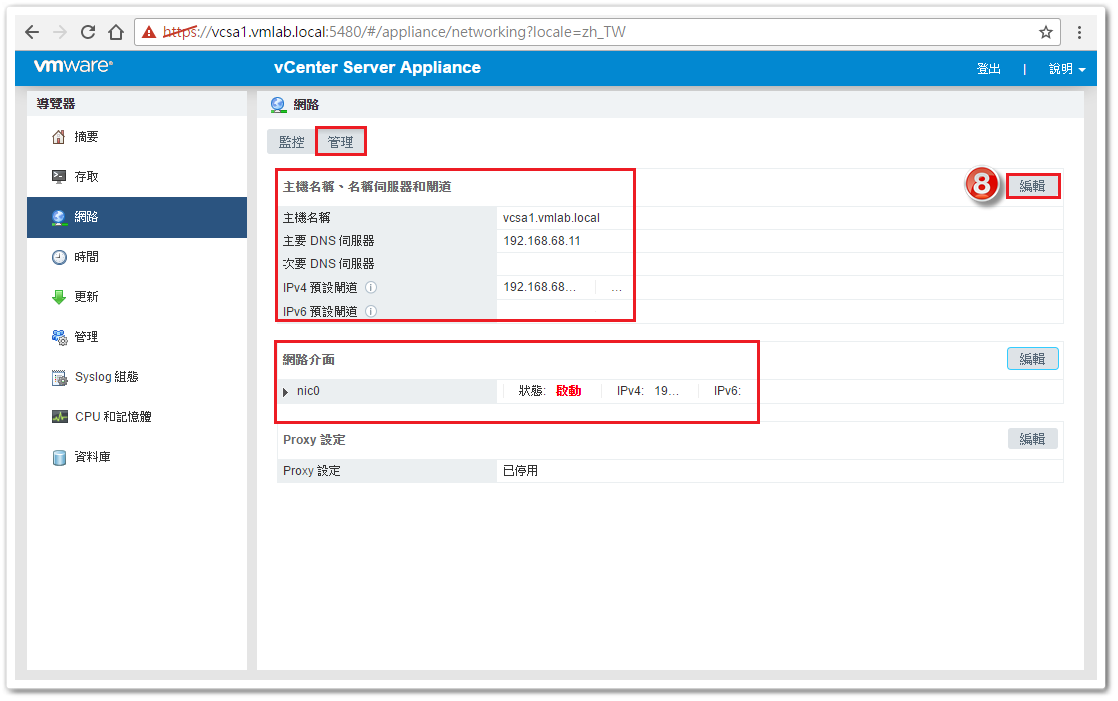Click the insecure certificate warning triangle
This screenshot has width=1118, height=701.
click(148, 32)
